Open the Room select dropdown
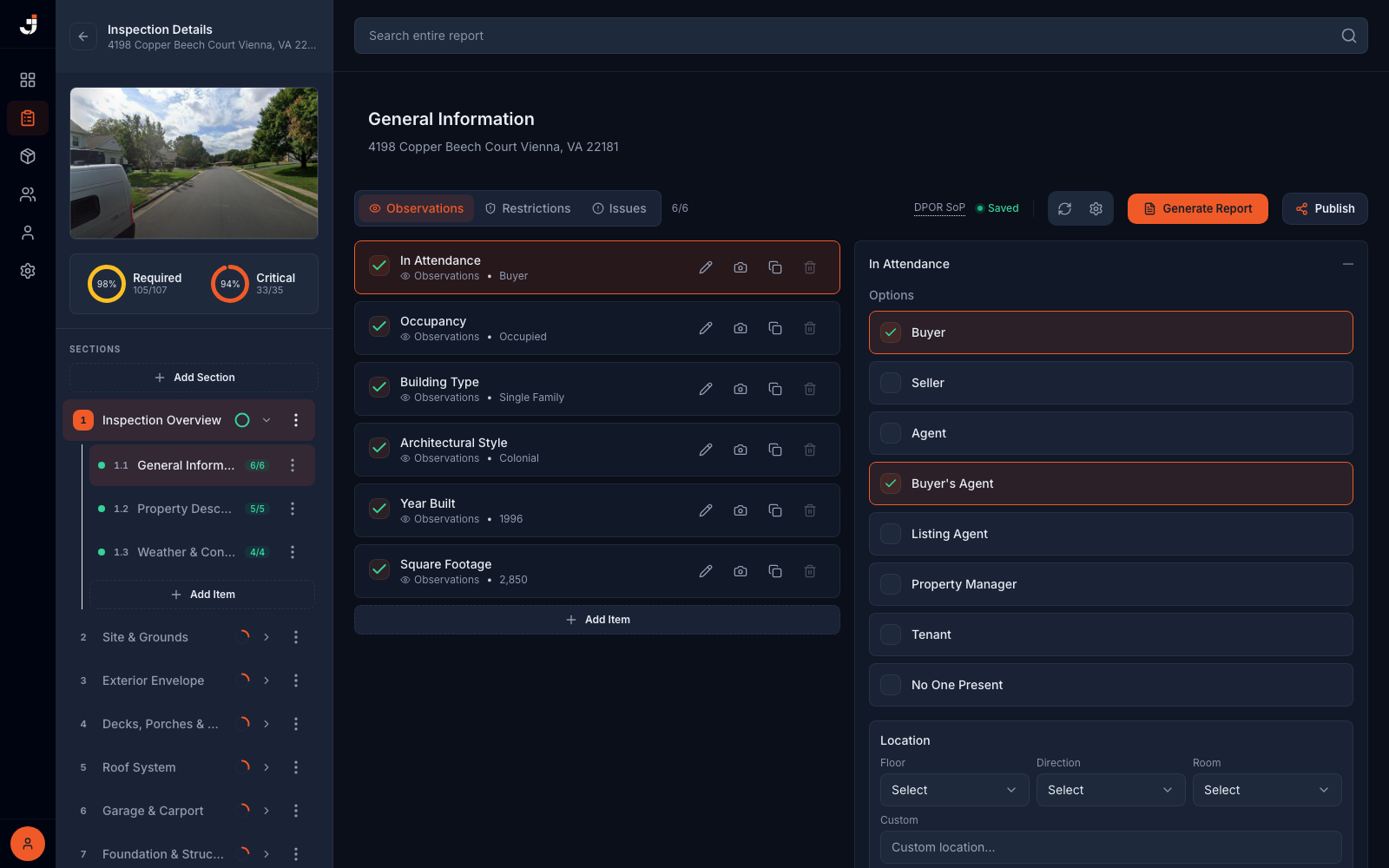This screenshot has width=1389, height=868. [x=1267, y=790]
